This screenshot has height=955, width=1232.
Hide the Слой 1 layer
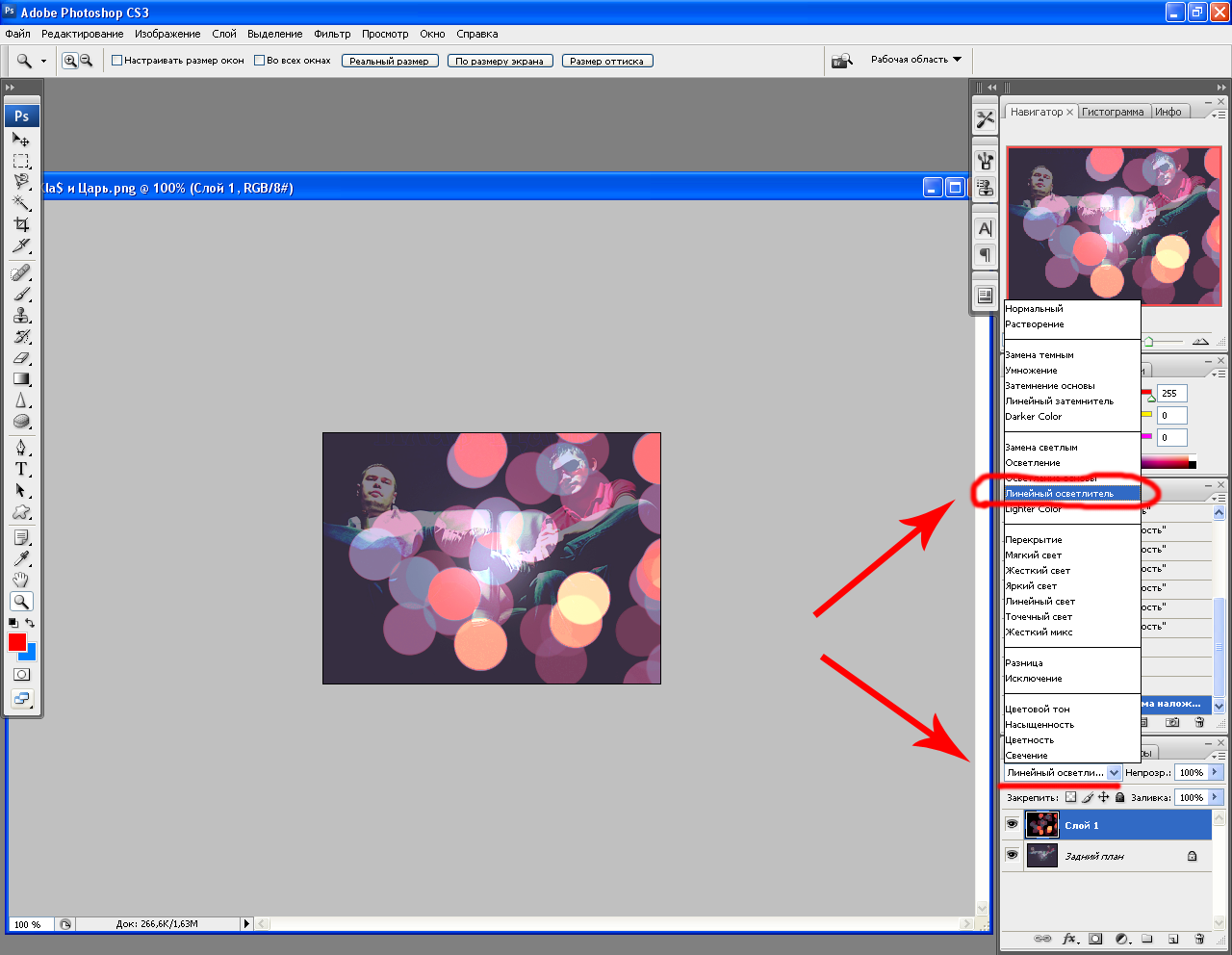click(1012, 825)
